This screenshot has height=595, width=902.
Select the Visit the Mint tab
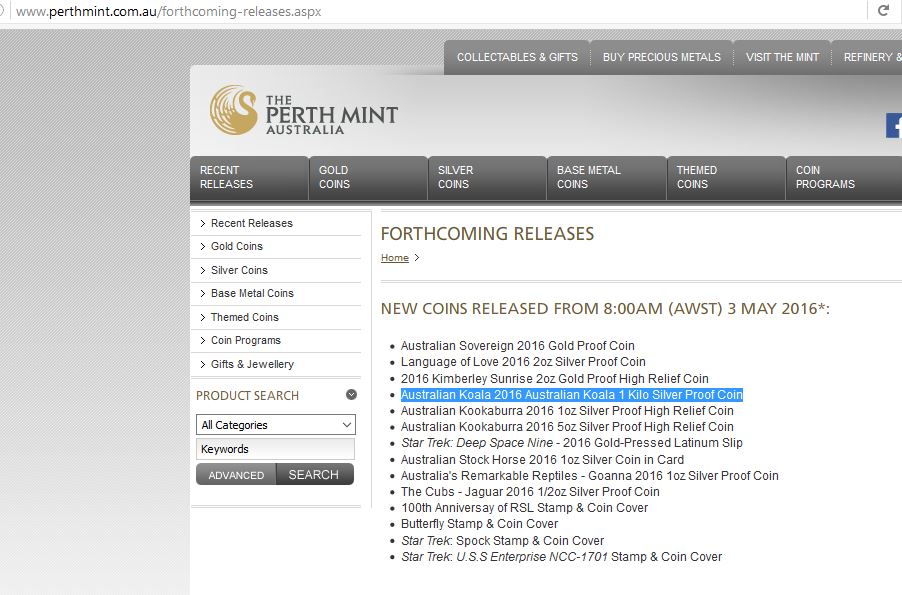tap(782, 57)
